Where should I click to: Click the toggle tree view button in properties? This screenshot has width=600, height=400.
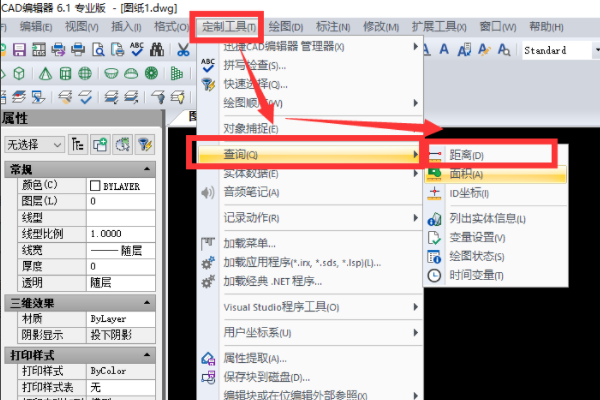point(78,144)
